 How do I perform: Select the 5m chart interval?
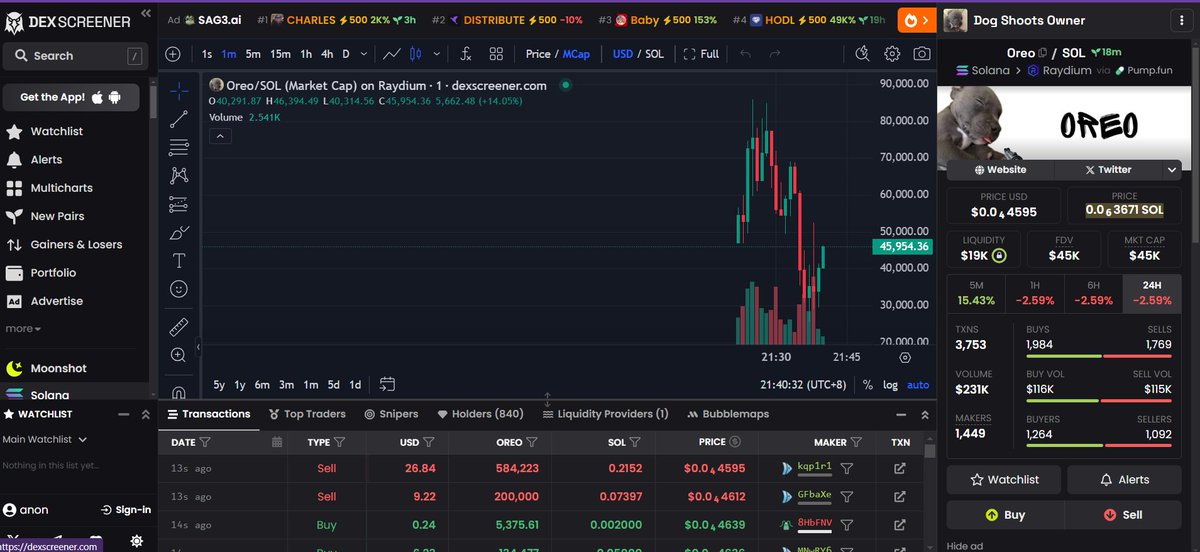[253, 54]
